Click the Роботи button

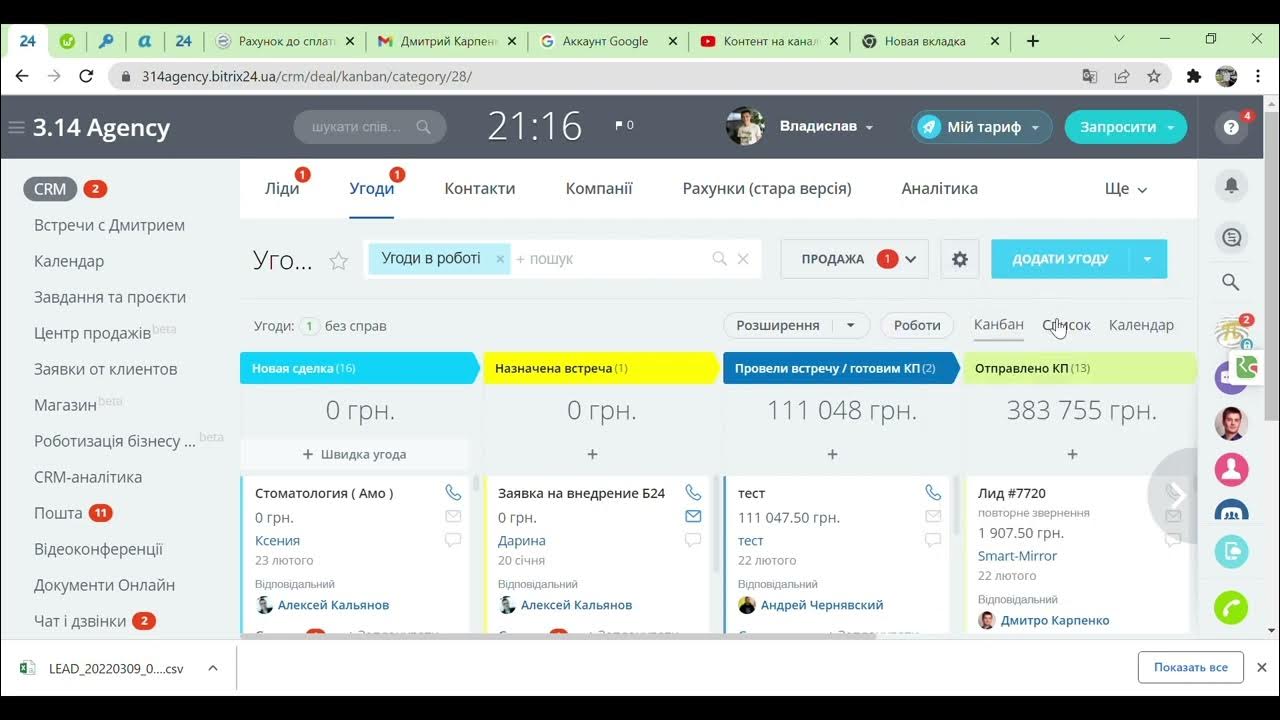pyautogui.click(x=917, y=325)
